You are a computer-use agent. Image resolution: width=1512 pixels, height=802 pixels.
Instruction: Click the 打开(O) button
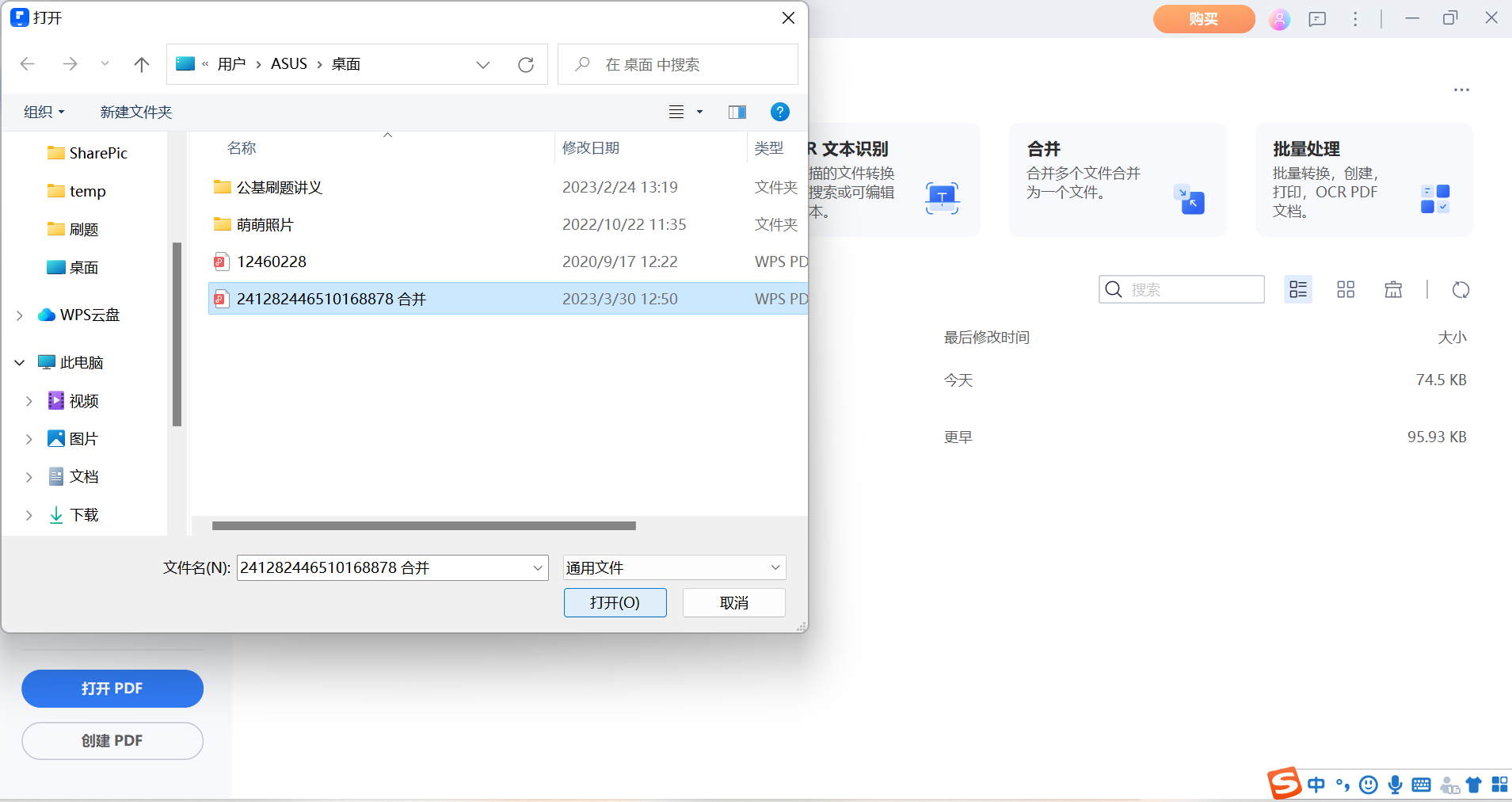pyautogui.click(x=615, y=602)
